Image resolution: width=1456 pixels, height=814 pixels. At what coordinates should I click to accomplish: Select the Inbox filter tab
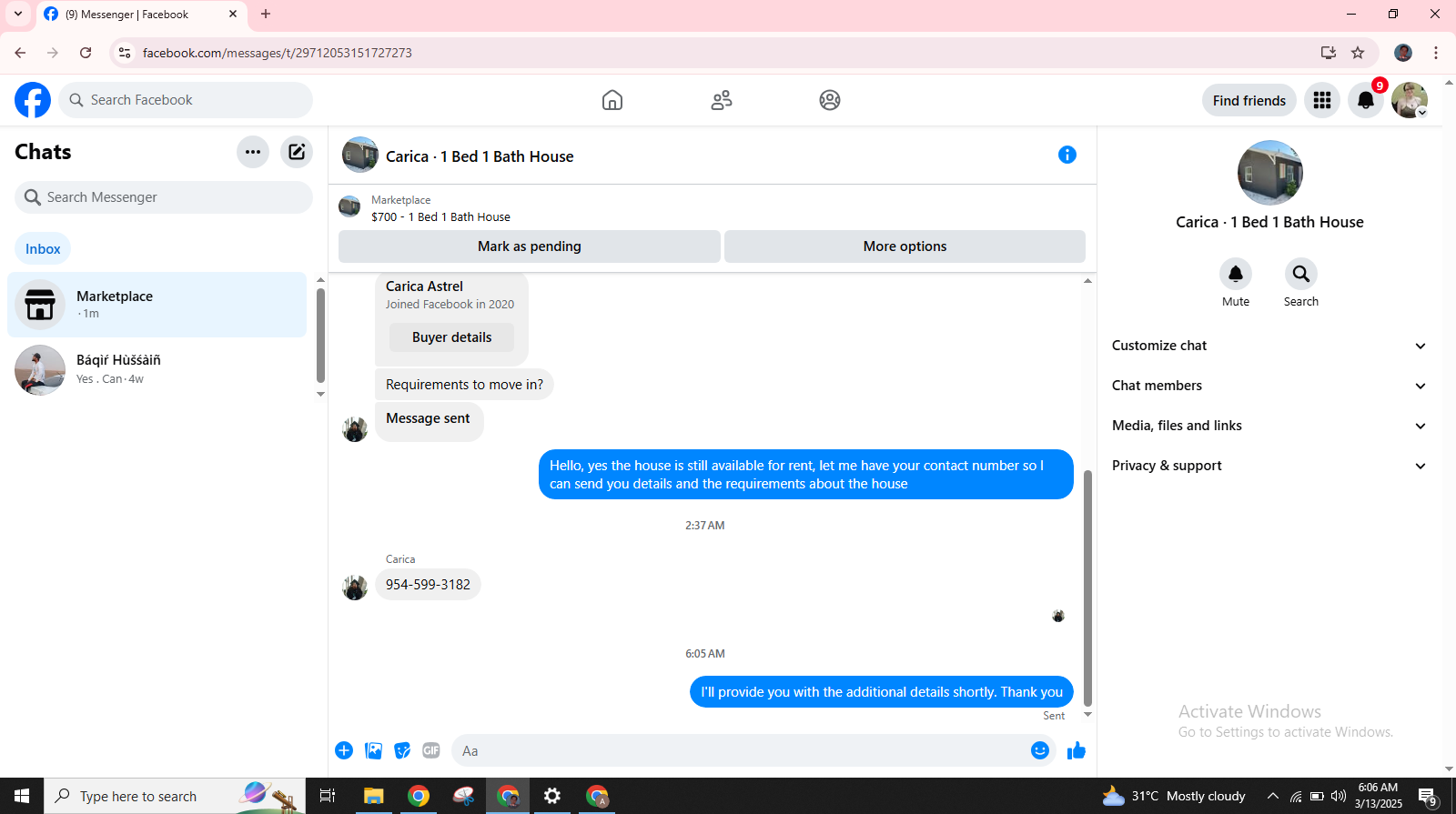(x=43, y=248)
